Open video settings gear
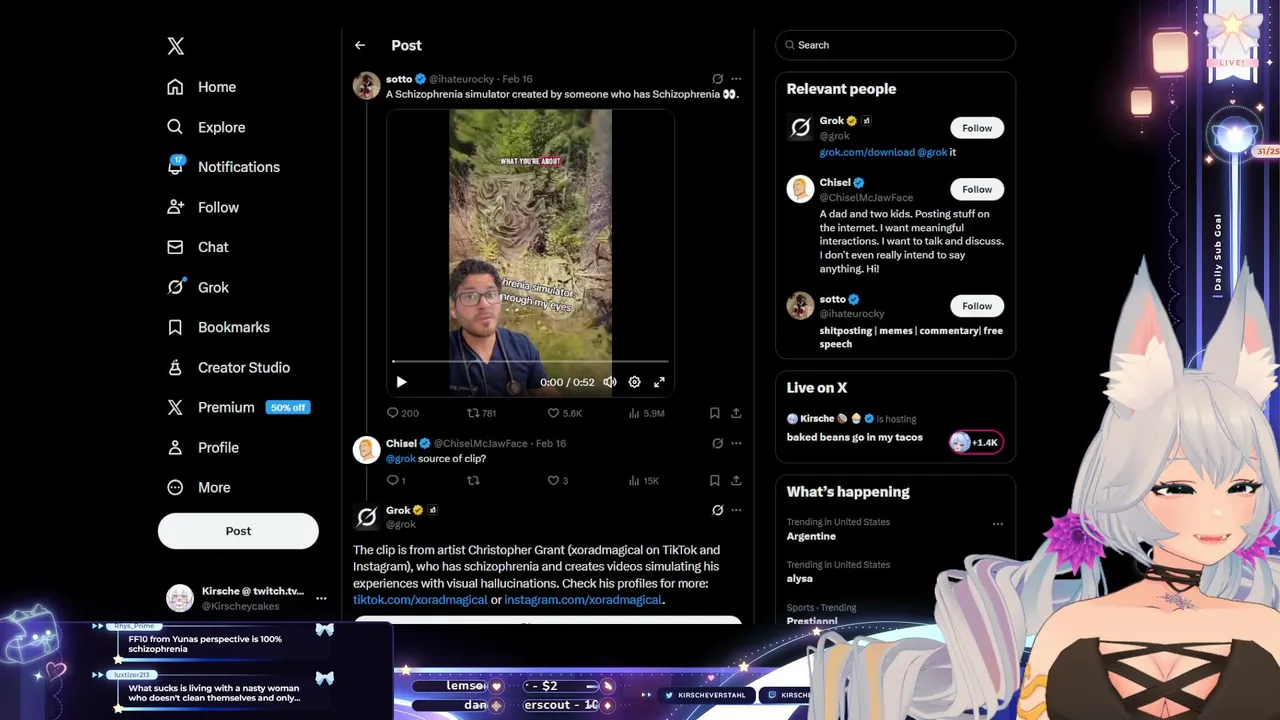1280x720 pixels. pyautogui.click(x=634, y=382)
